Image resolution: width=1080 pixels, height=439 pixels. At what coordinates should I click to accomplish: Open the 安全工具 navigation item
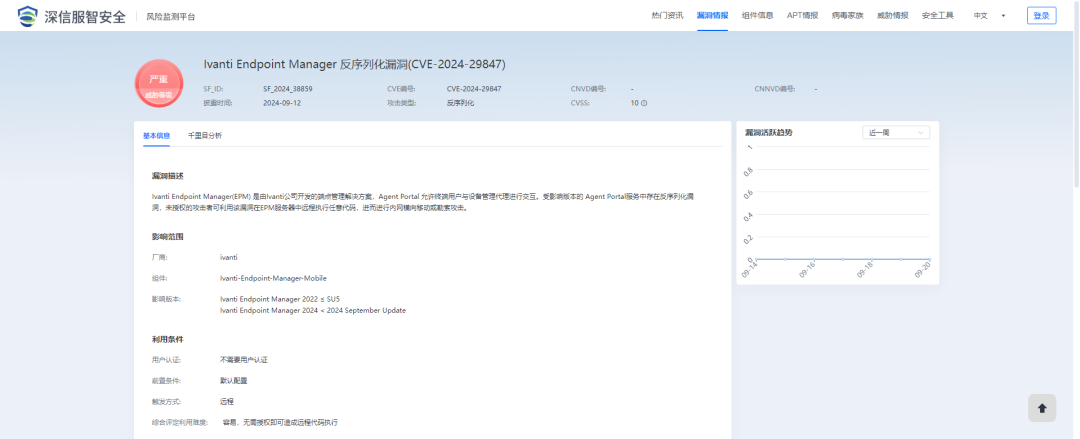tap(937, 16)
